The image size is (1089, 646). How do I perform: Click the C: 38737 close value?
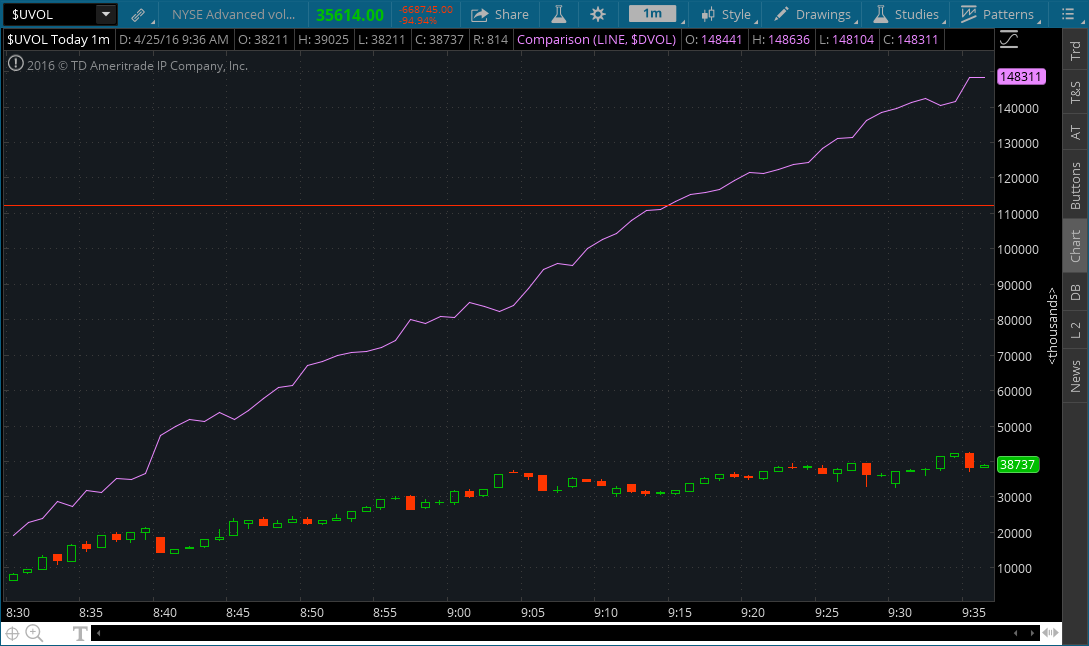(x=439, y=40)
